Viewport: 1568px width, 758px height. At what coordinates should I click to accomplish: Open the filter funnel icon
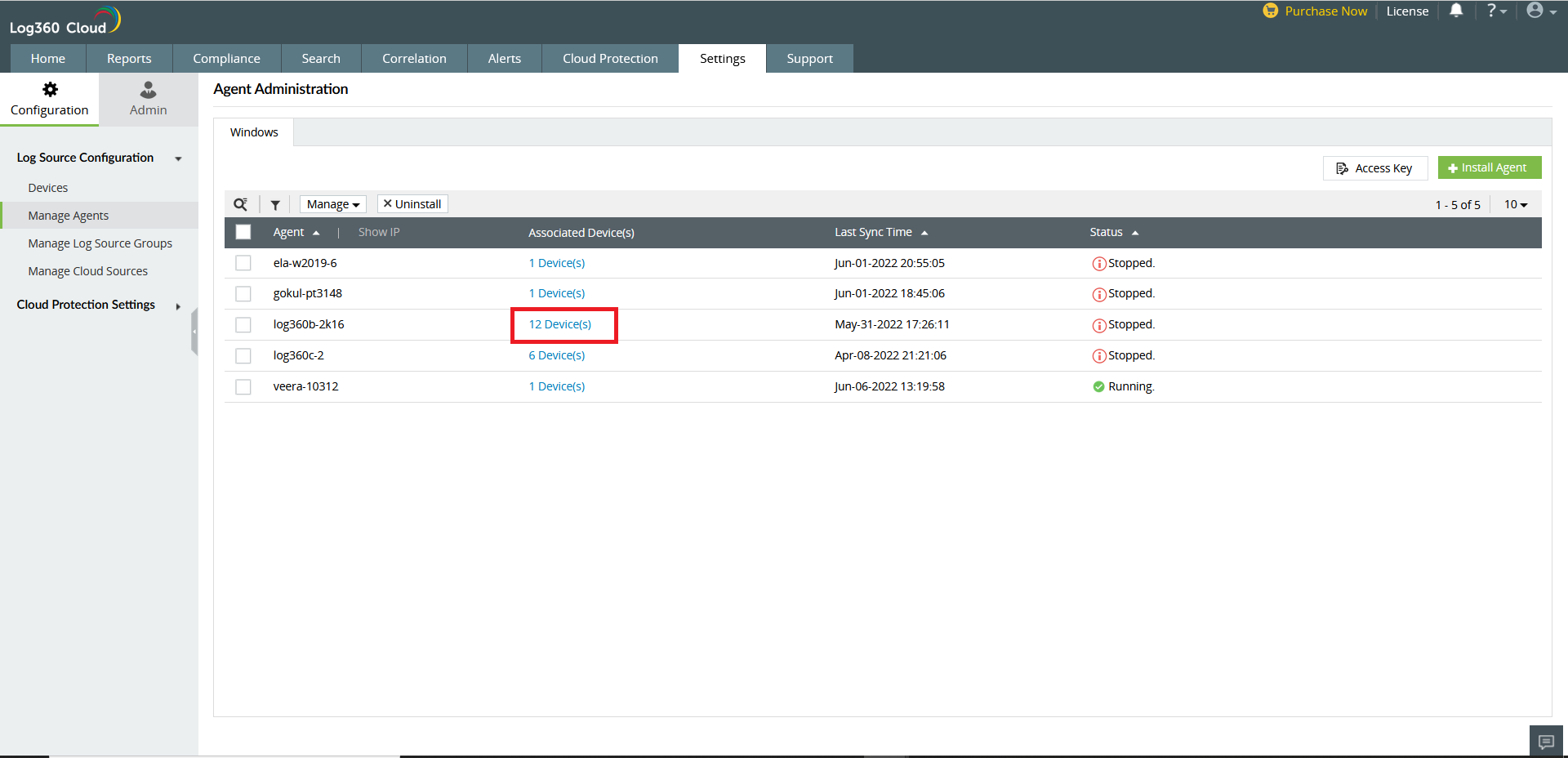point(275,205)
